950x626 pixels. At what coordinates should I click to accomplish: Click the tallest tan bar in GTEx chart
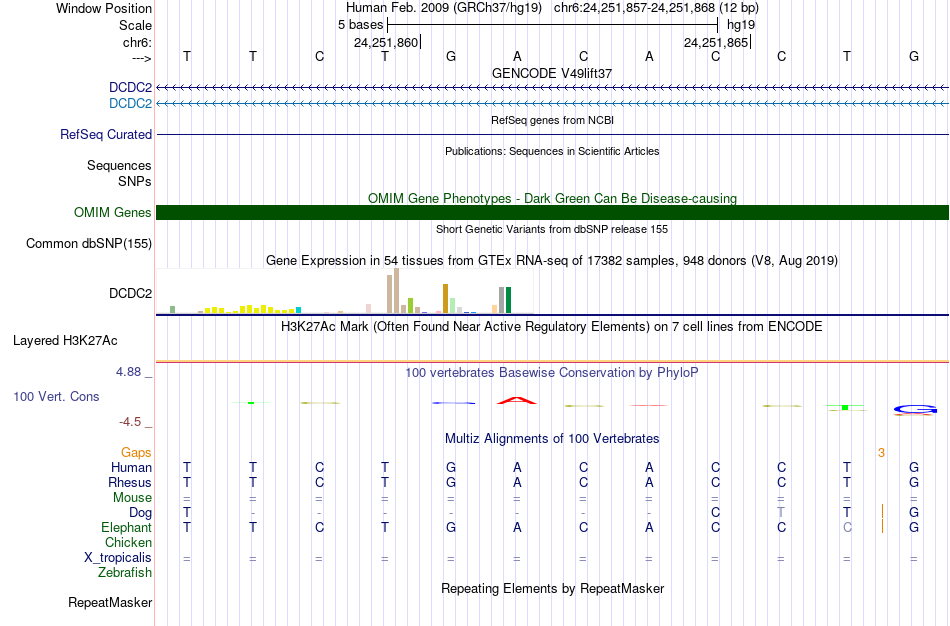pyautogui.click(x=397, y=291)
